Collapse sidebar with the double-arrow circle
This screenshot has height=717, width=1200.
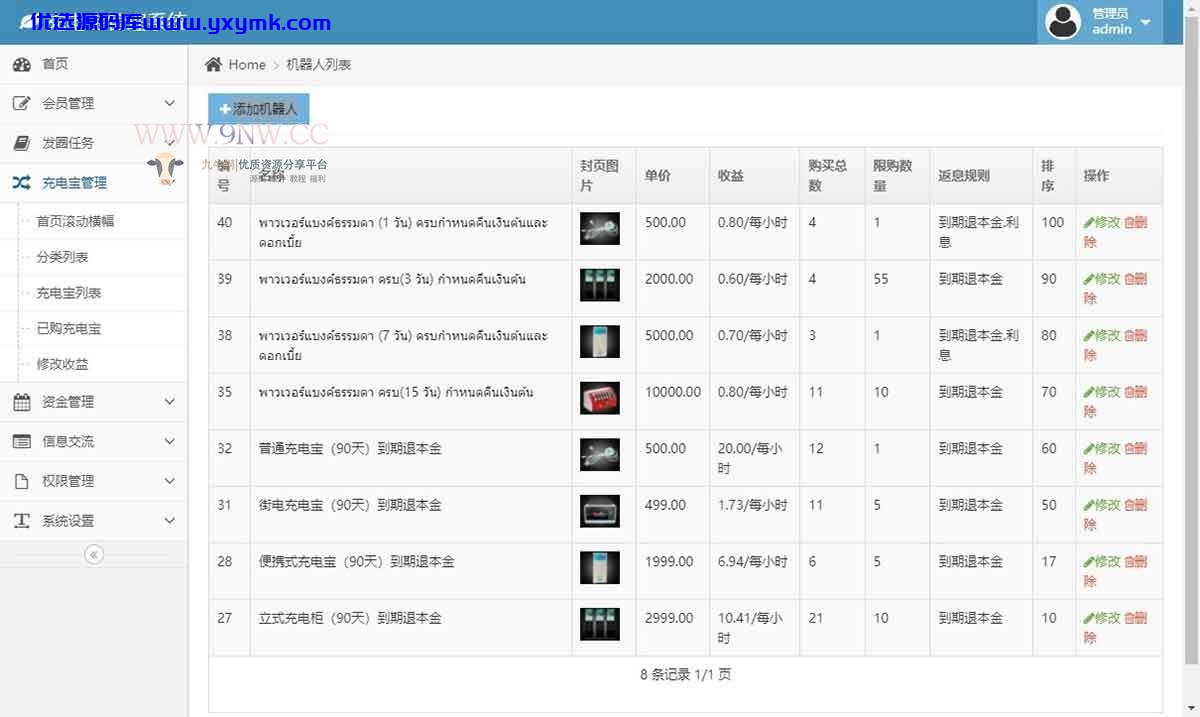point(94,554)
